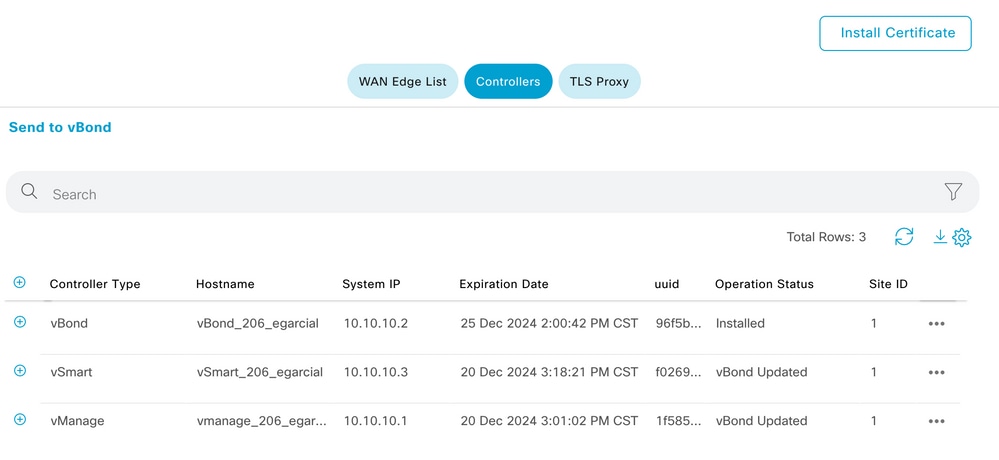Sort by Expiration Date column header
999x460 pixels.
pos(504,284)
